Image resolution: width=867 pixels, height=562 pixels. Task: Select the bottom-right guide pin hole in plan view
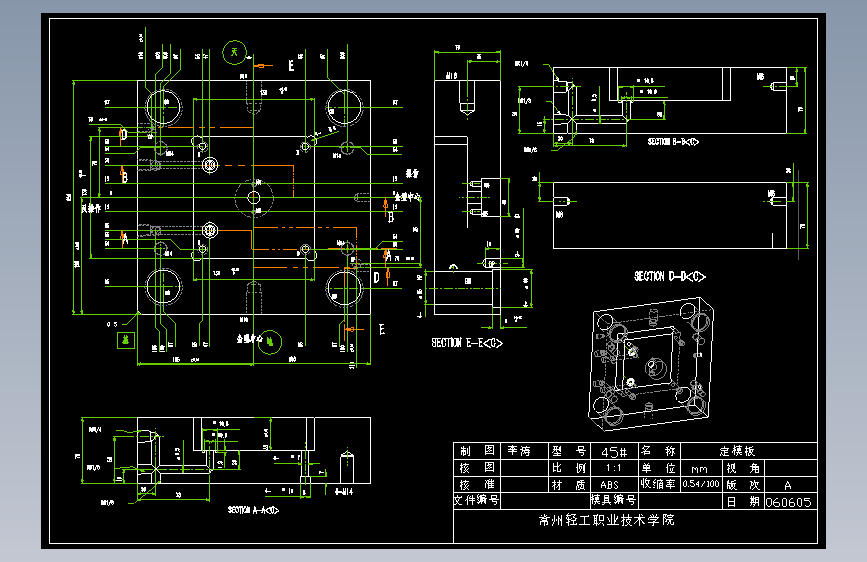pos(344,288)
